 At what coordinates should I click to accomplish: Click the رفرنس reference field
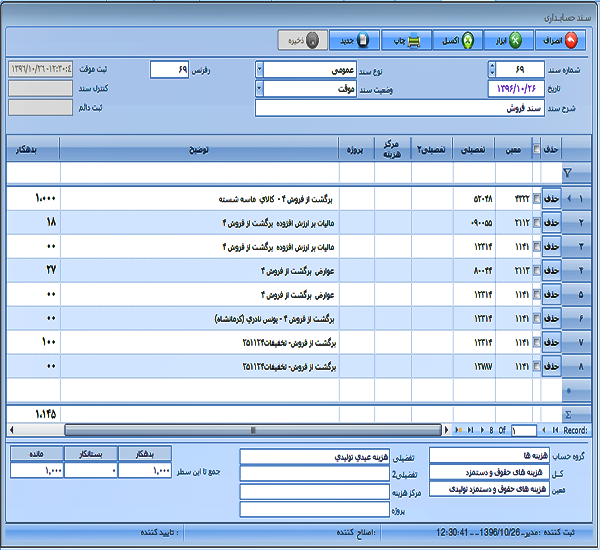[x=169, y=70]
